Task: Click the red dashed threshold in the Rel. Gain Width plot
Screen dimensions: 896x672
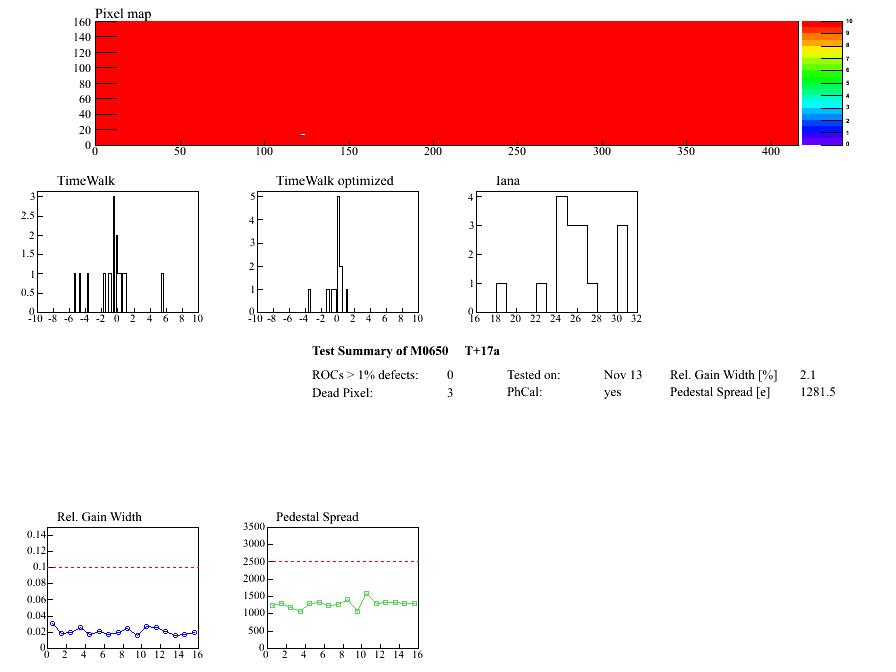Action: 124,567
